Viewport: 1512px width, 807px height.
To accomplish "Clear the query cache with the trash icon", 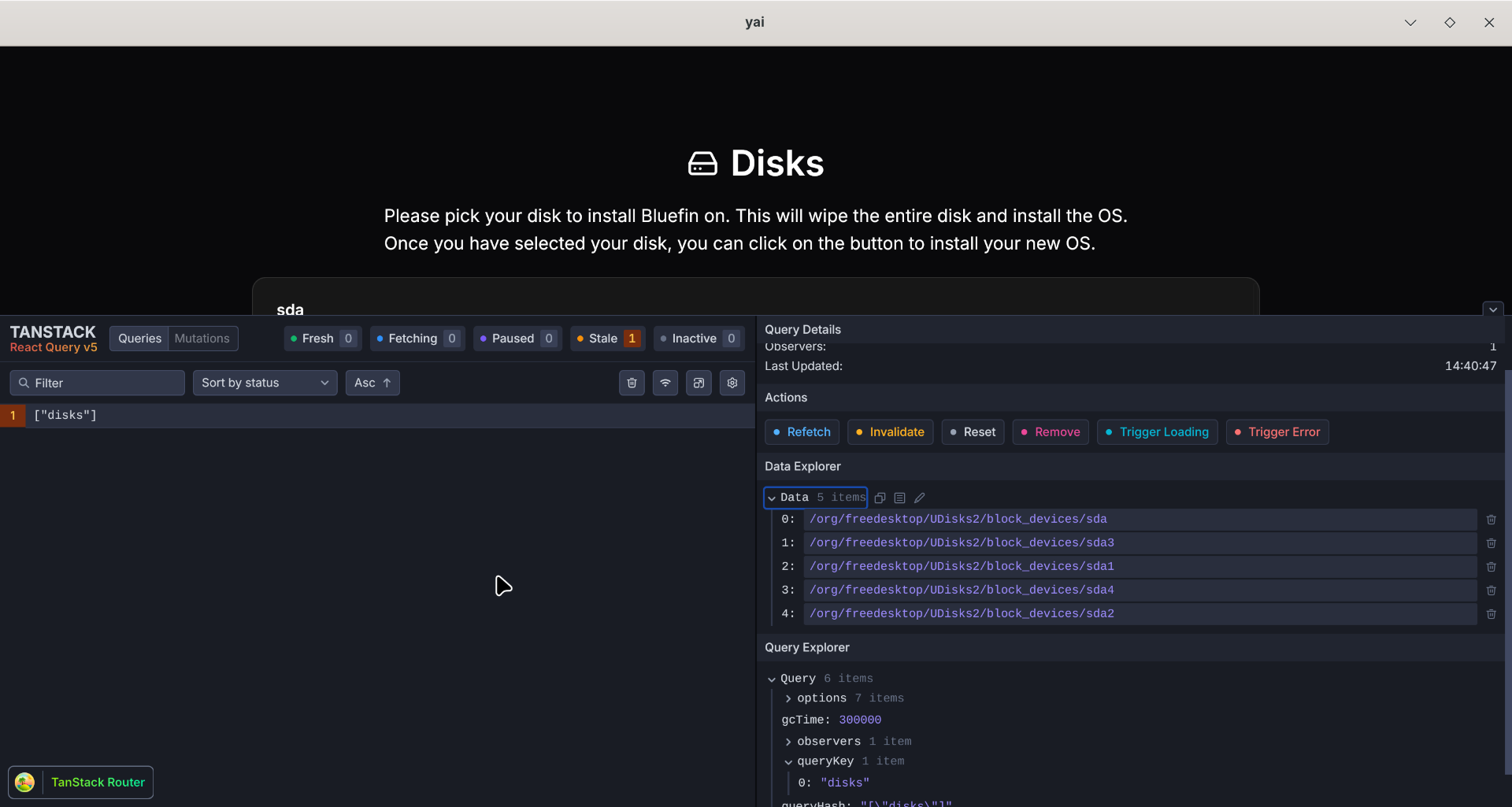I will [x=632, y=383].
